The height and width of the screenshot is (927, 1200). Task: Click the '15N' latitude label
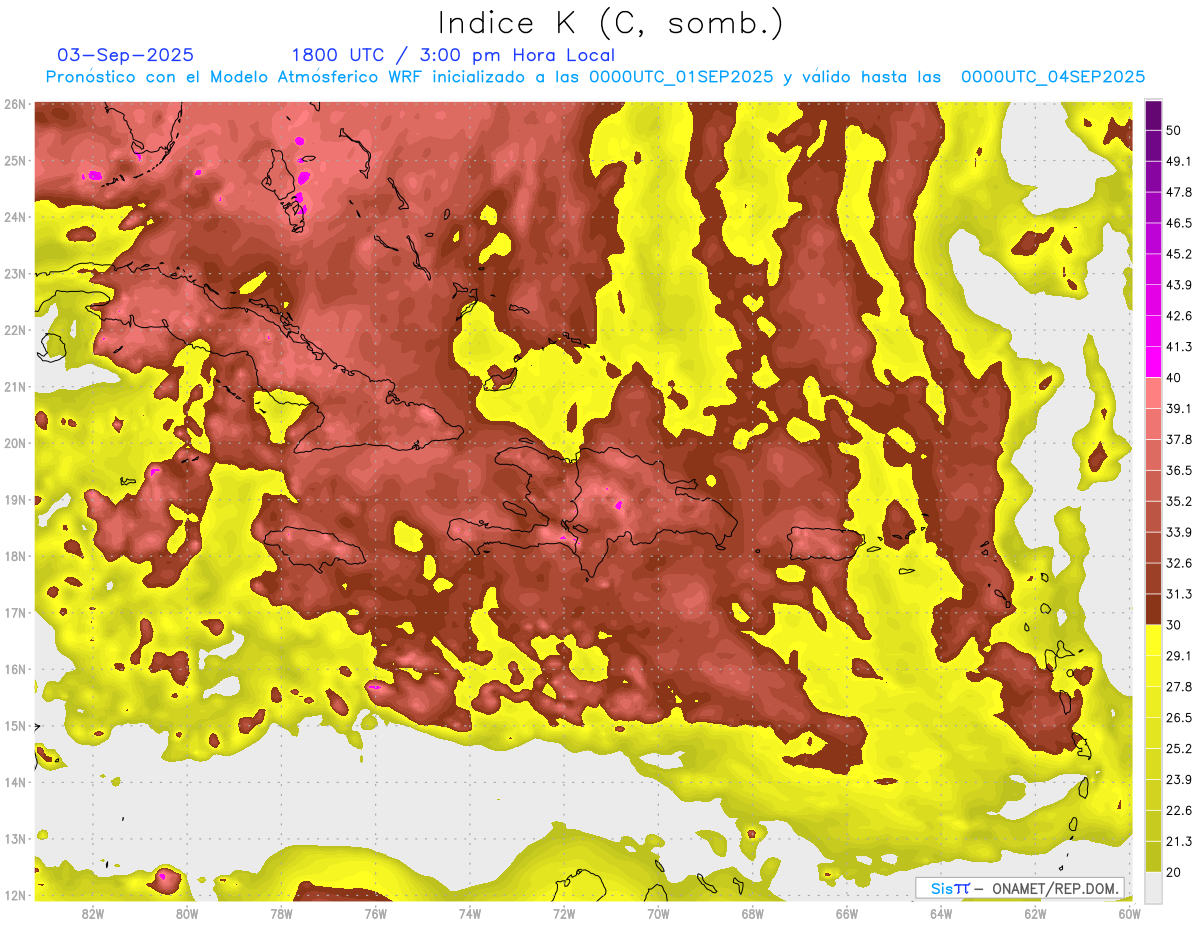(14, 726)
